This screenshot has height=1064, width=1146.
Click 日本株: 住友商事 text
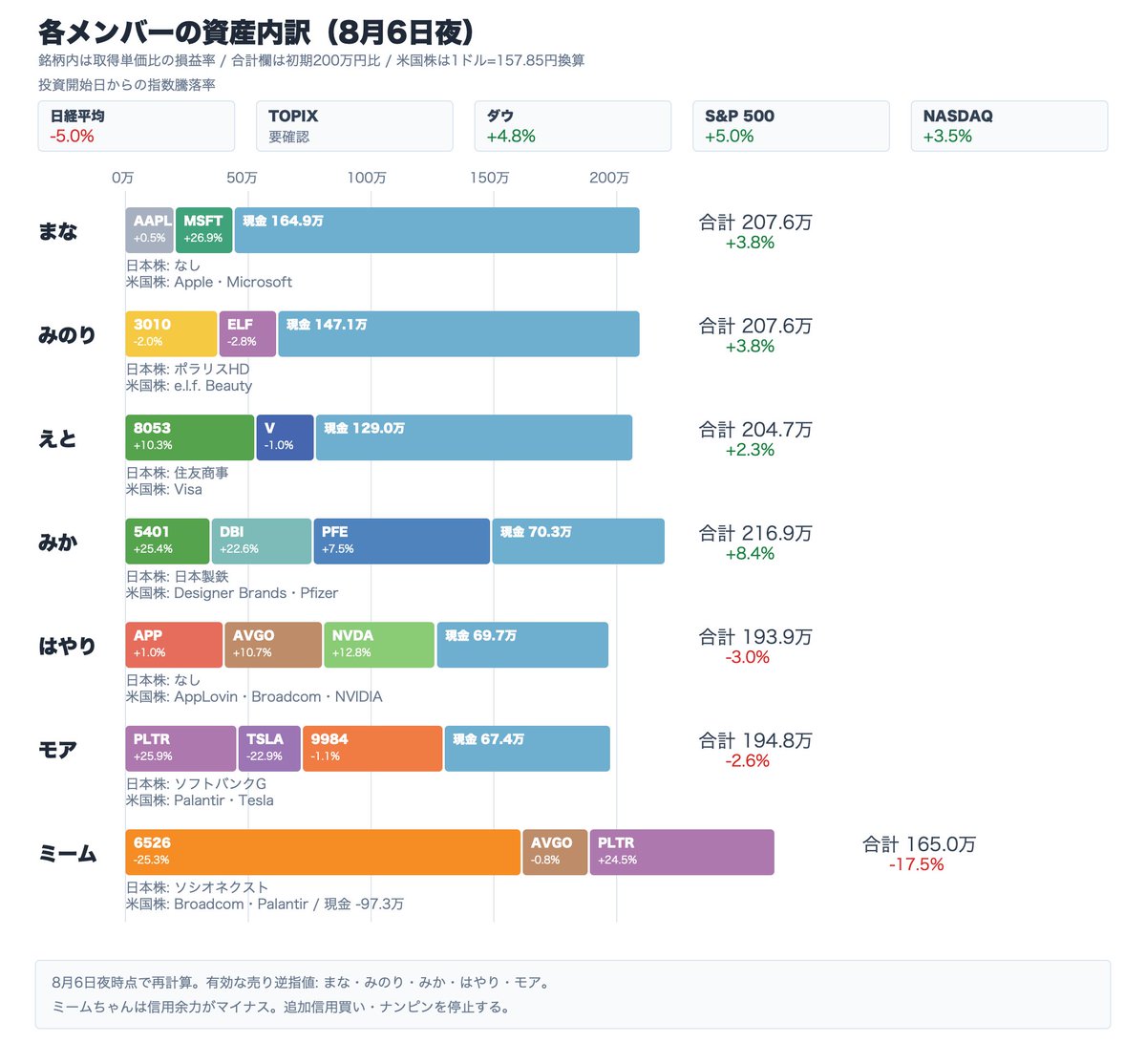178,473
